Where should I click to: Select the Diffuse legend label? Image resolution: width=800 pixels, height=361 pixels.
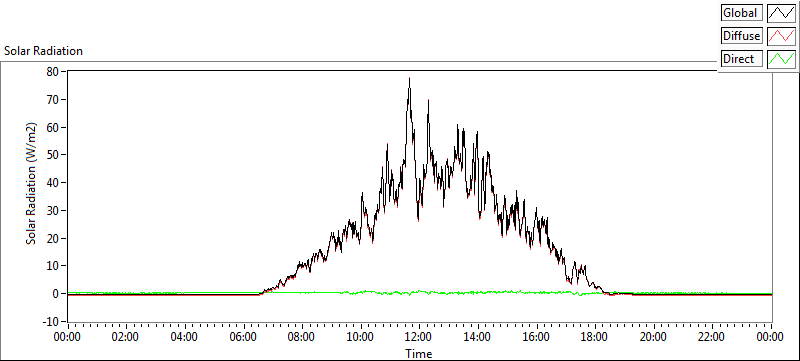(741, 36)
